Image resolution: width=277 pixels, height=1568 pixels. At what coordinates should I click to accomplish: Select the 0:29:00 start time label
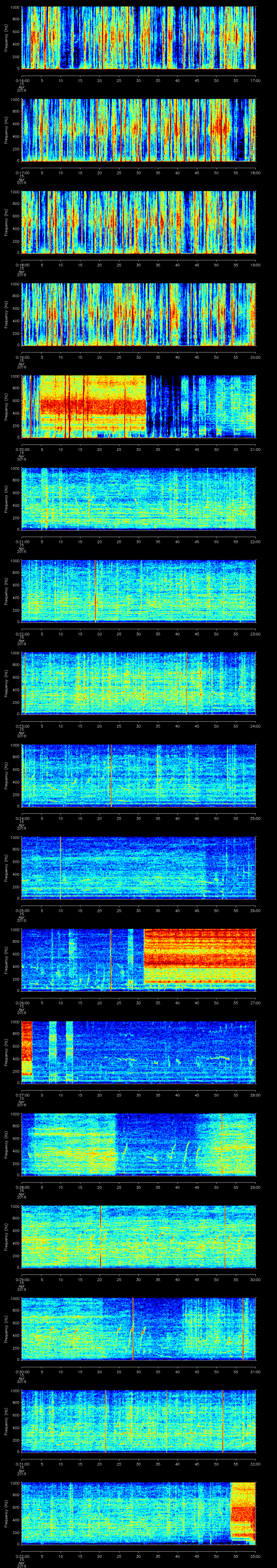(x=22, y=1279)
